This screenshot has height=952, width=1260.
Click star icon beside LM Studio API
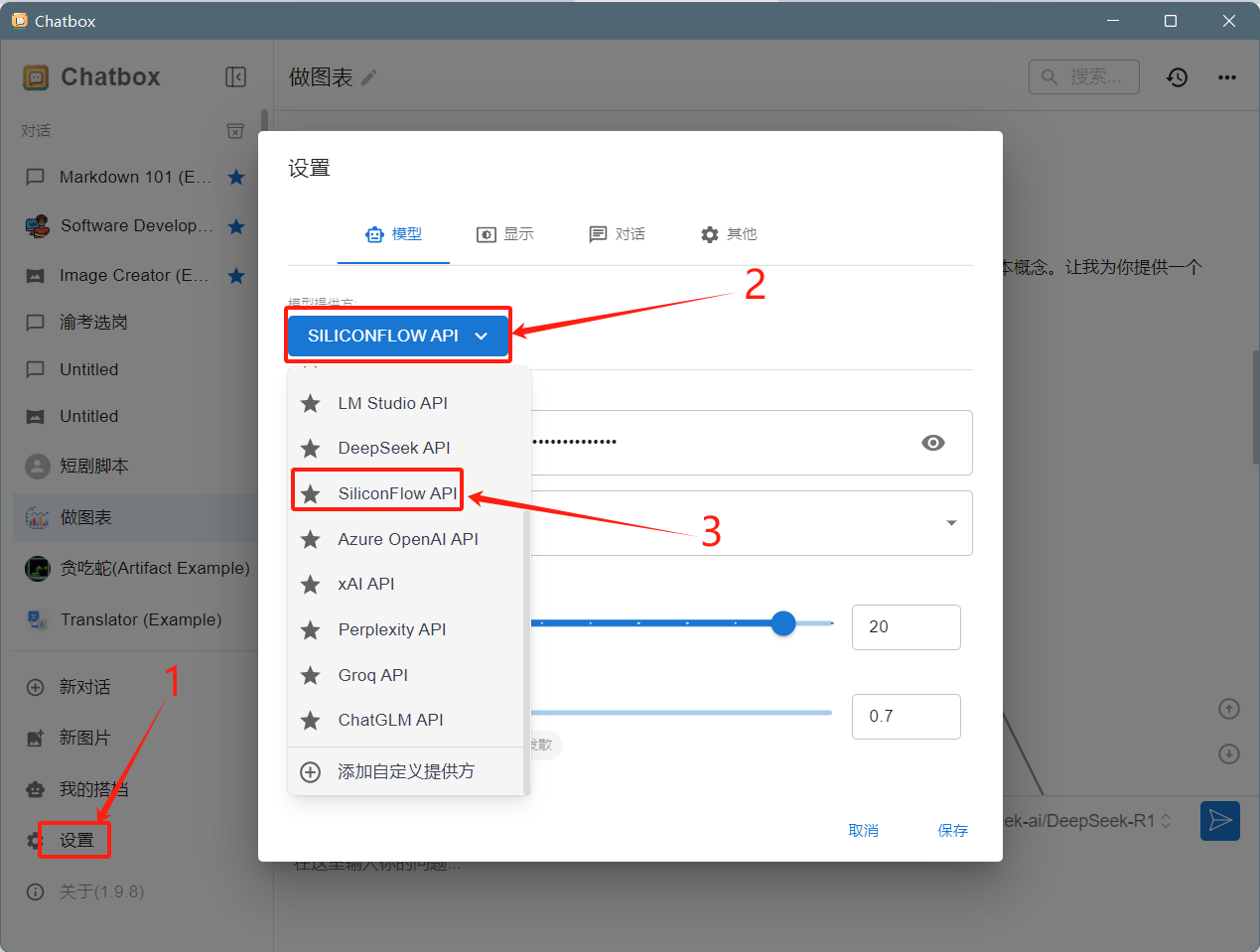311,403
